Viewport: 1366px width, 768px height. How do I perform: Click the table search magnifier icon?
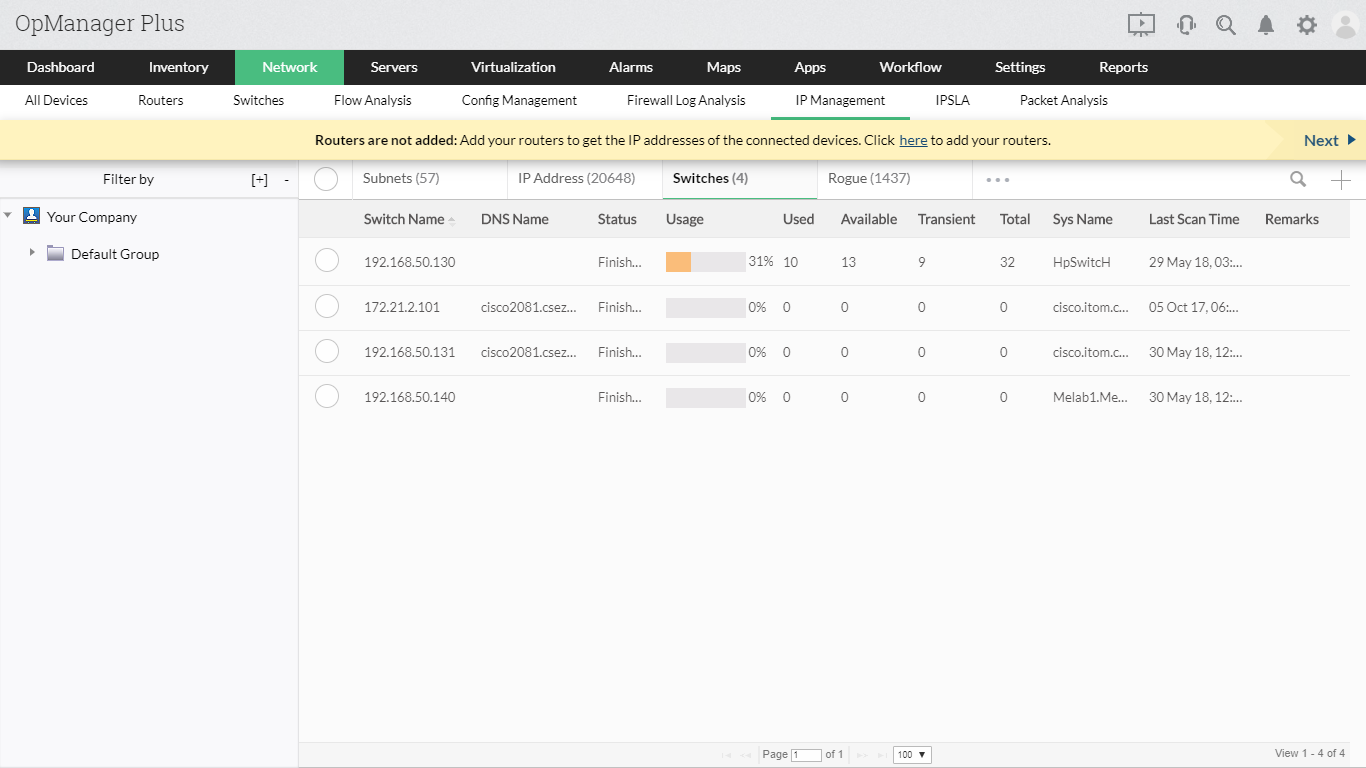1298,179
